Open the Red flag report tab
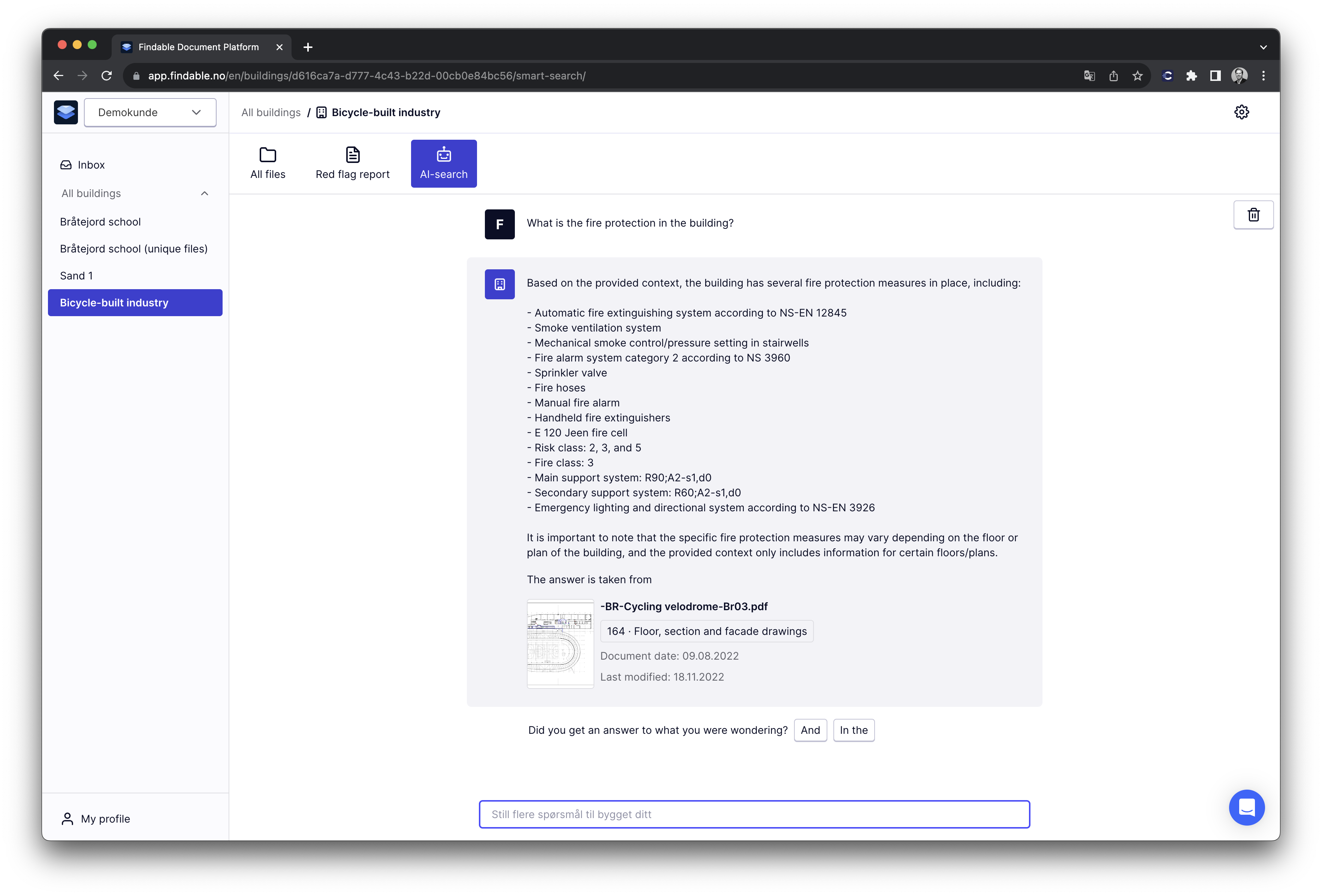Viewport: 1322px width, 896px height. tap(352, 163)
